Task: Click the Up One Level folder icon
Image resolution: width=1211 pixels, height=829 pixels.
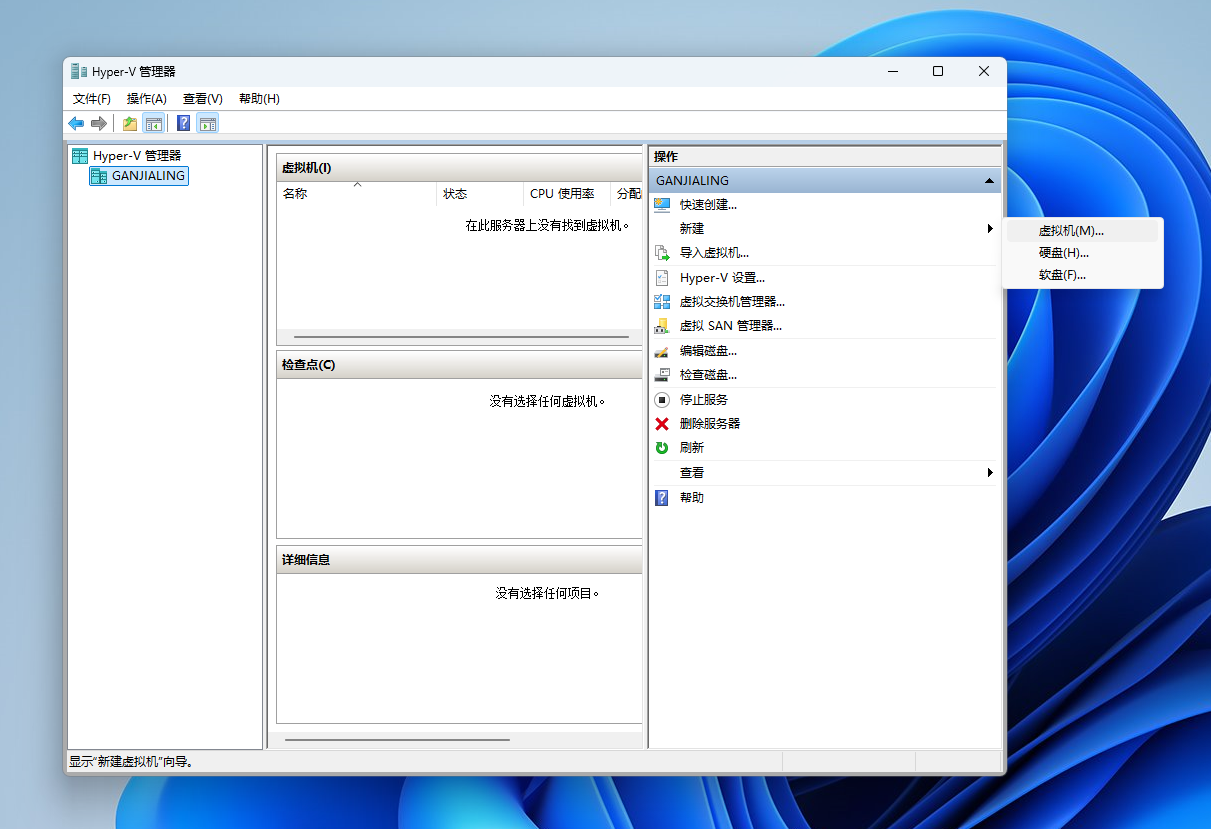Action: [x=130, y=123]
